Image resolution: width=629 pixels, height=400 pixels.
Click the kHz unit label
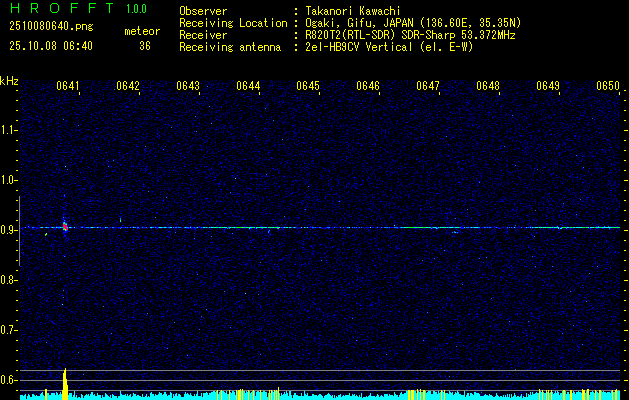click(9, 81)
